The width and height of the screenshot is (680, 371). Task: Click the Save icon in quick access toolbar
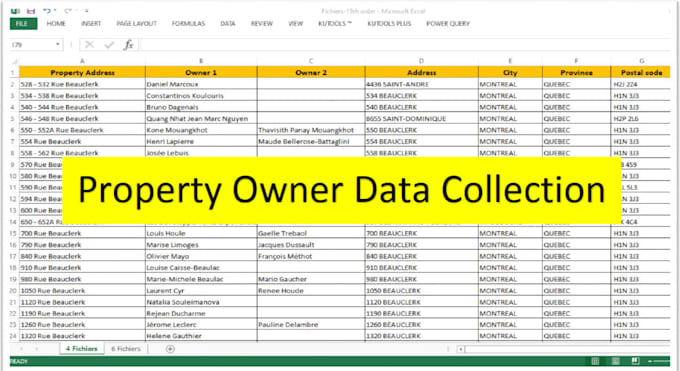point(31,11)
